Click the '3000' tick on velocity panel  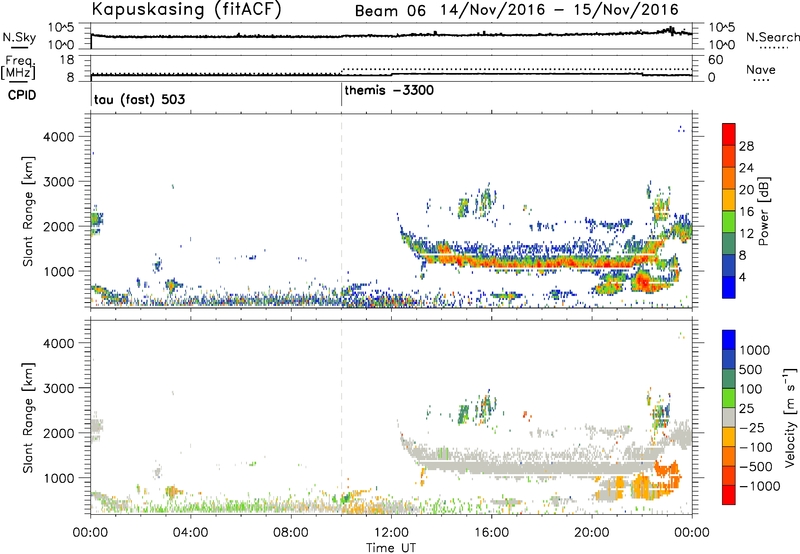[x=59, y=388]
